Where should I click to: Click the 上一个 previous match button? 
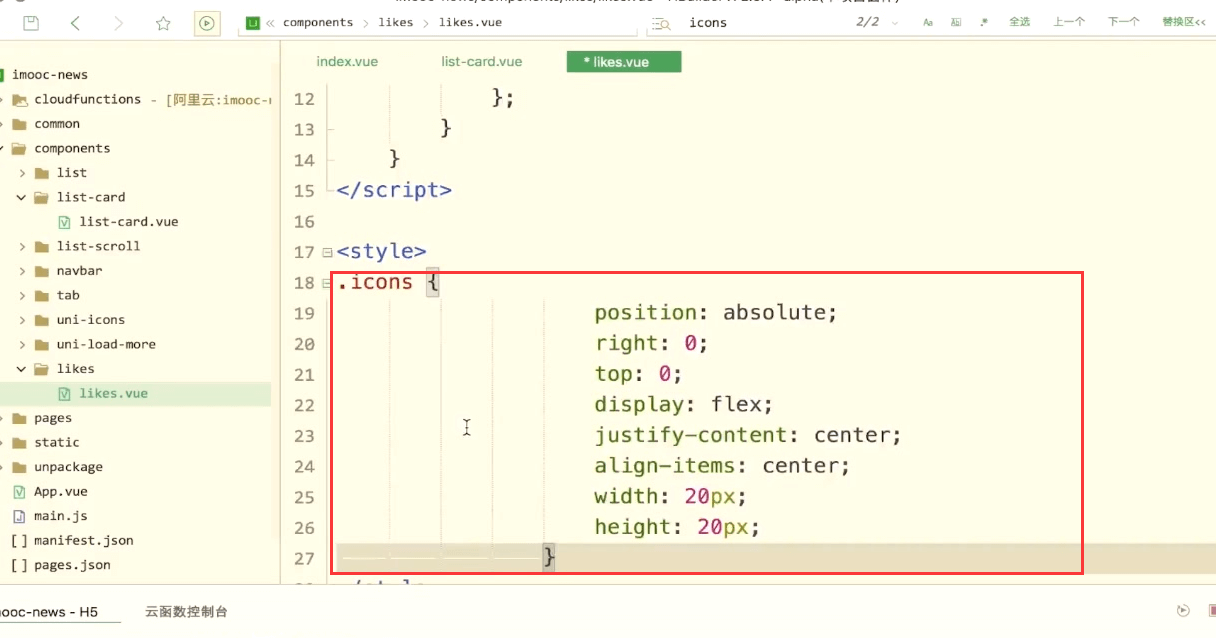coord(1069,22)
